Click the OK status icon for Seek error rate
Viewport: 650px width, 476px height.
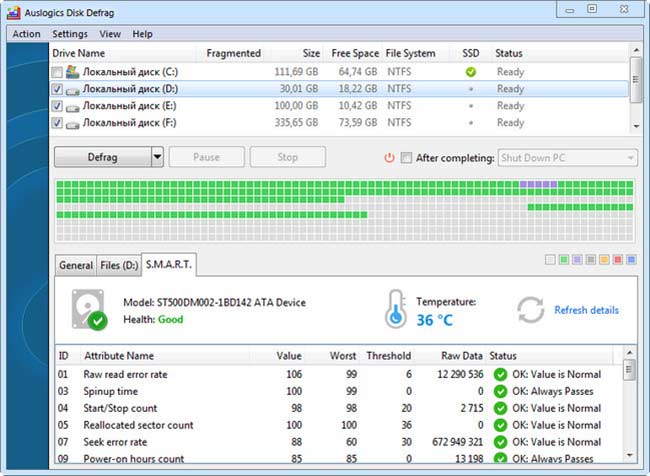(500, 442)
